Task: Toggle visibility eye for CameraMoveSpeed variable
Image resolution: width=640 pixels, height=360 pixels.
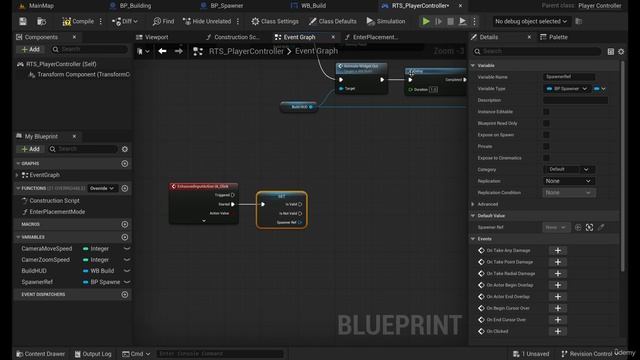Action: pos(127,249)
